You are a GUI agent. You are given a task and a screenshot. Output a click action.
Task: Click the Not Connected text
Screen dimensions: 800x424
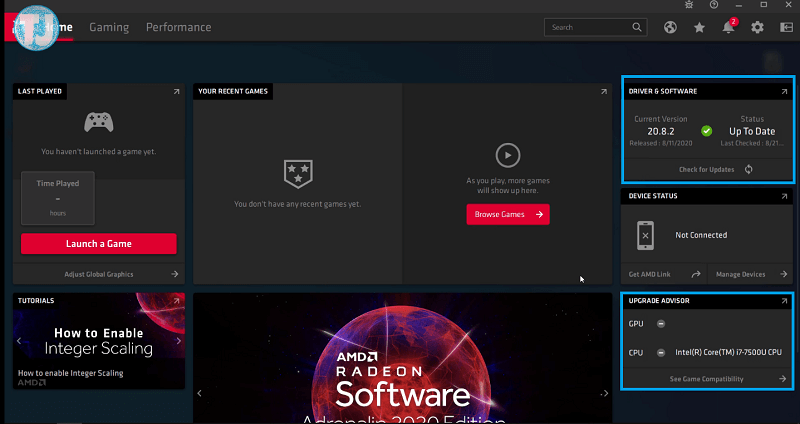click(x=701, y=235)
